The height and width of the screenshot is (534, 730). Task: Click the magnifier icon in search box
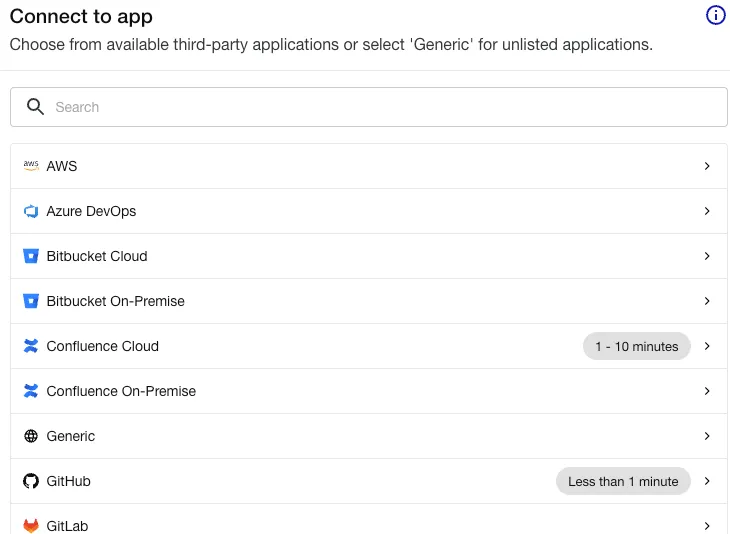[35, 107]
